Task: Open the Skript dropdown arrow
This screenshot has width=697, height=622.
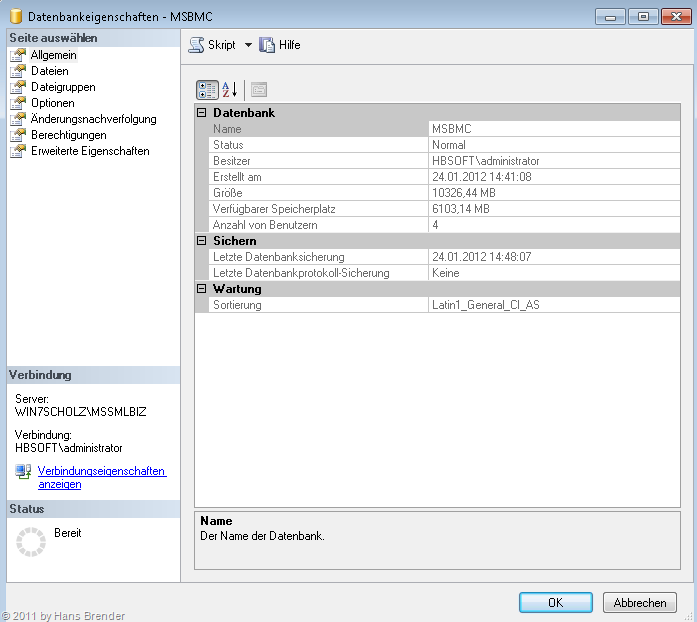Action: [x=248, y=45]
